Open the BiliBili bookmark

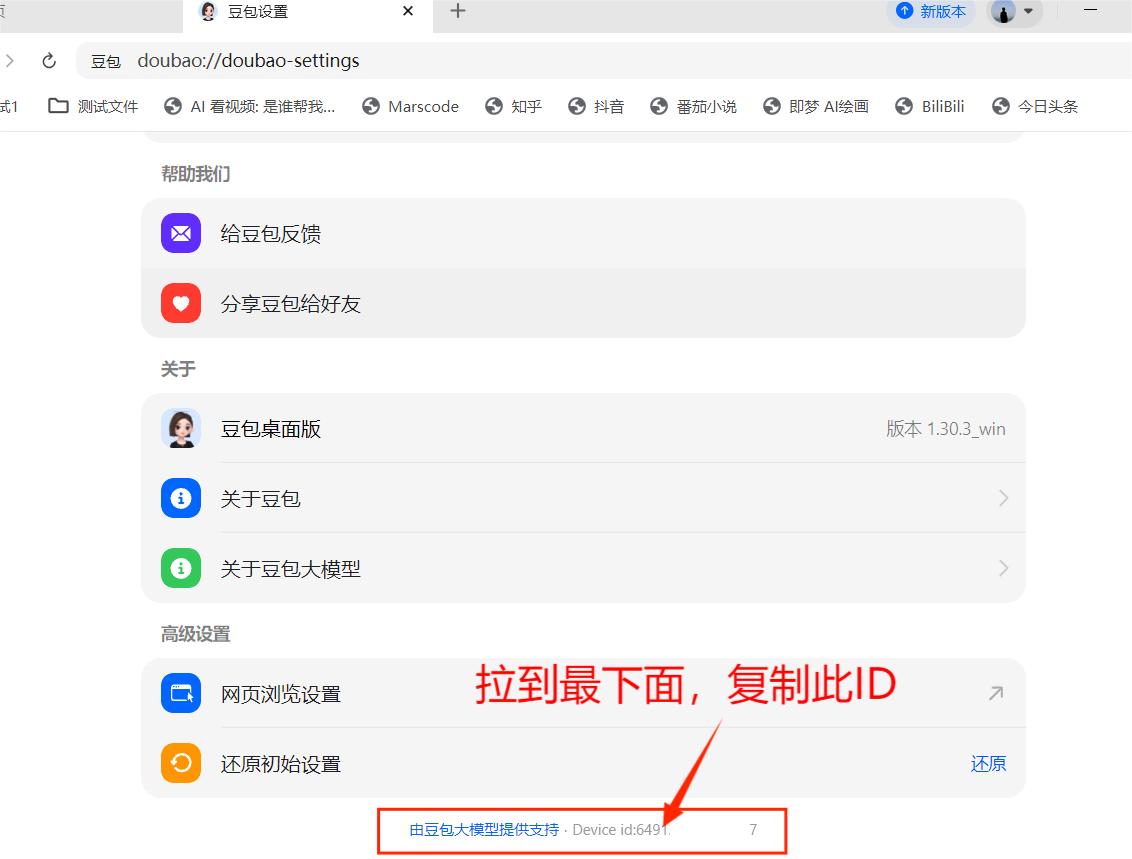tap(930, 106)
